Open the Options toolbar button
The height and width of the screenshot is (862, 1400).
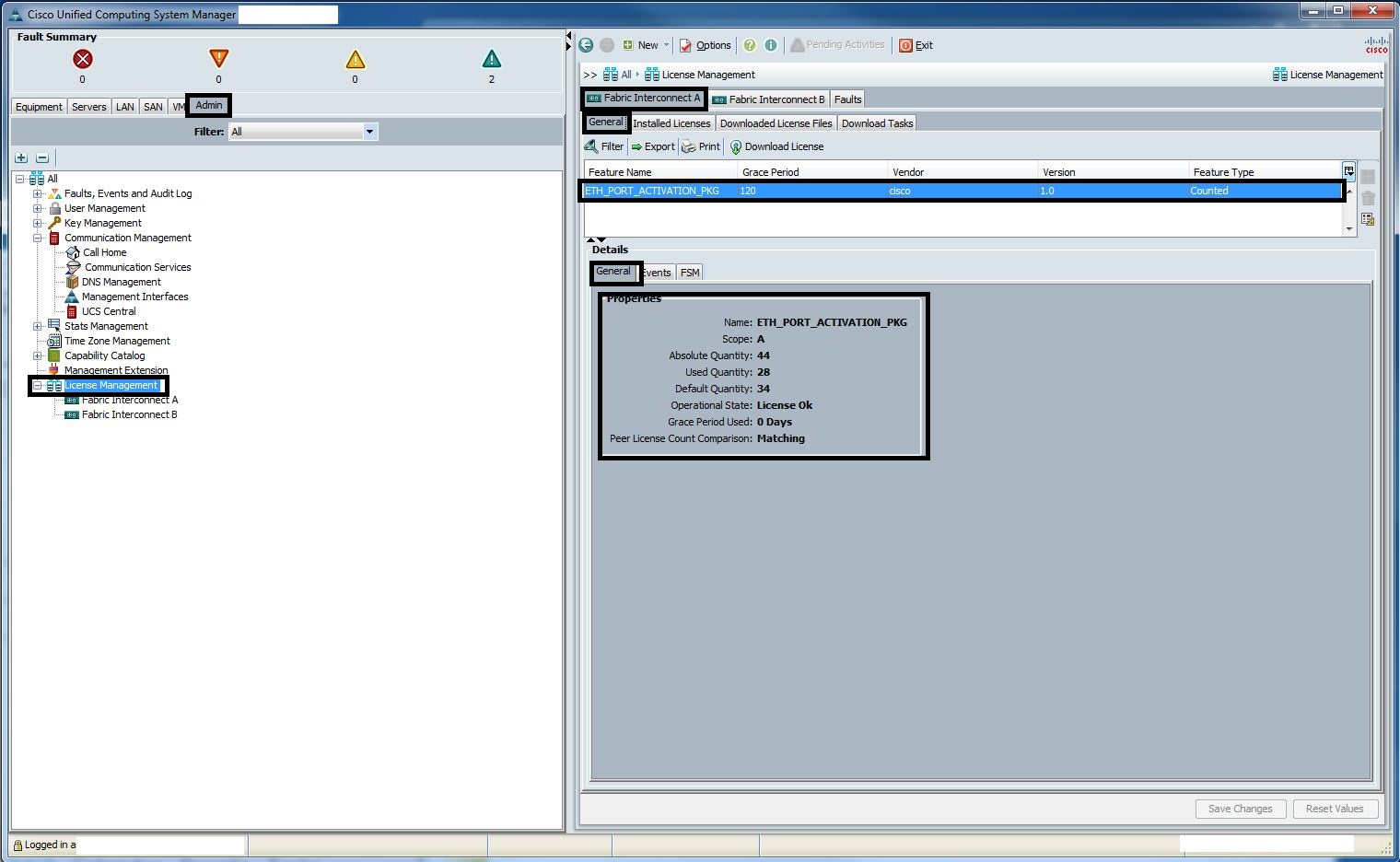pos(706,45)
